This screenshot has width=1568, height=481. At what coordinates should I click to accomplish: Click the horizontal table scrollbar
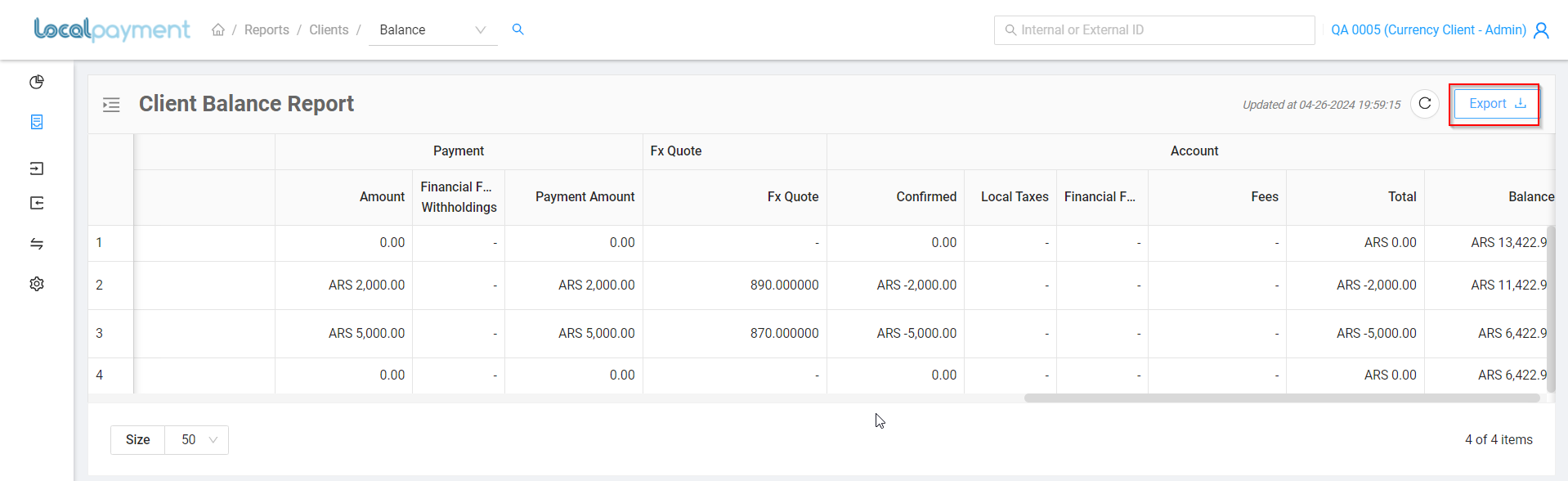pyautogui.click(x=1282, y=398)
